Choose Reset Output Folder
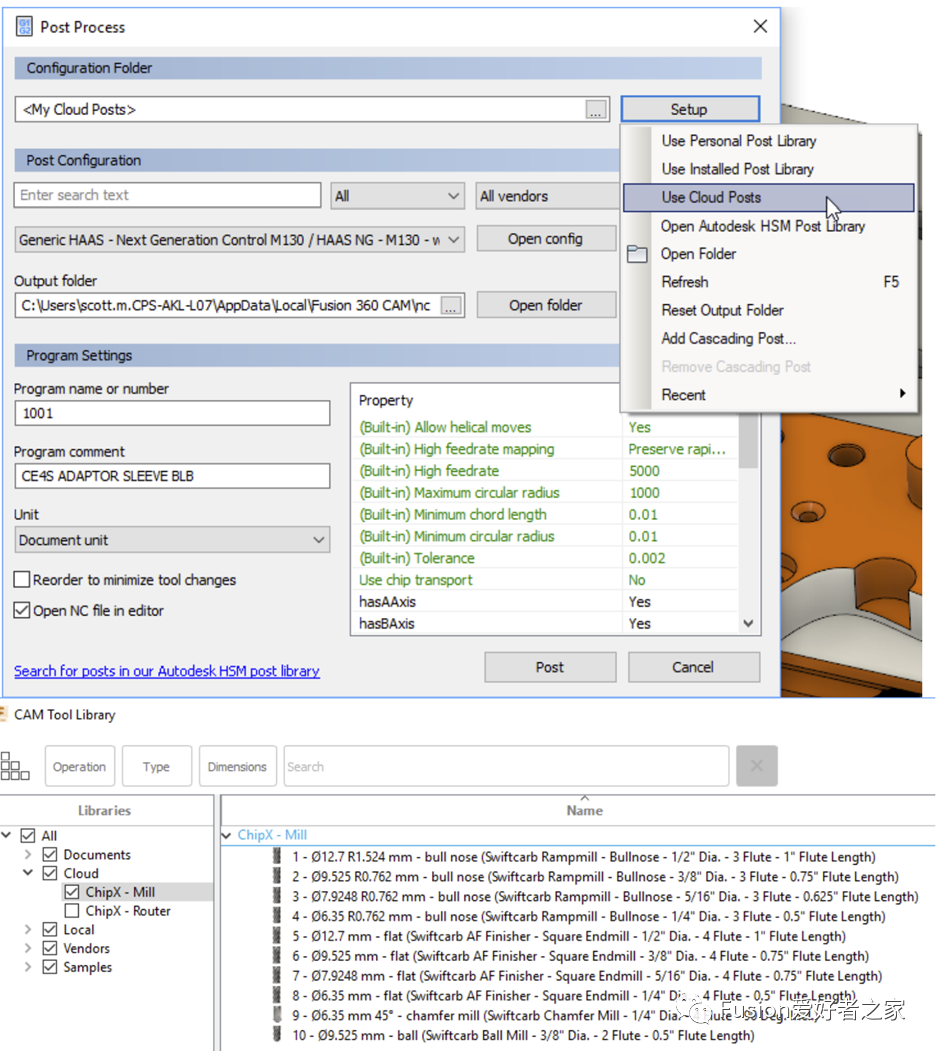936x1051 pixels. (768, 310)
